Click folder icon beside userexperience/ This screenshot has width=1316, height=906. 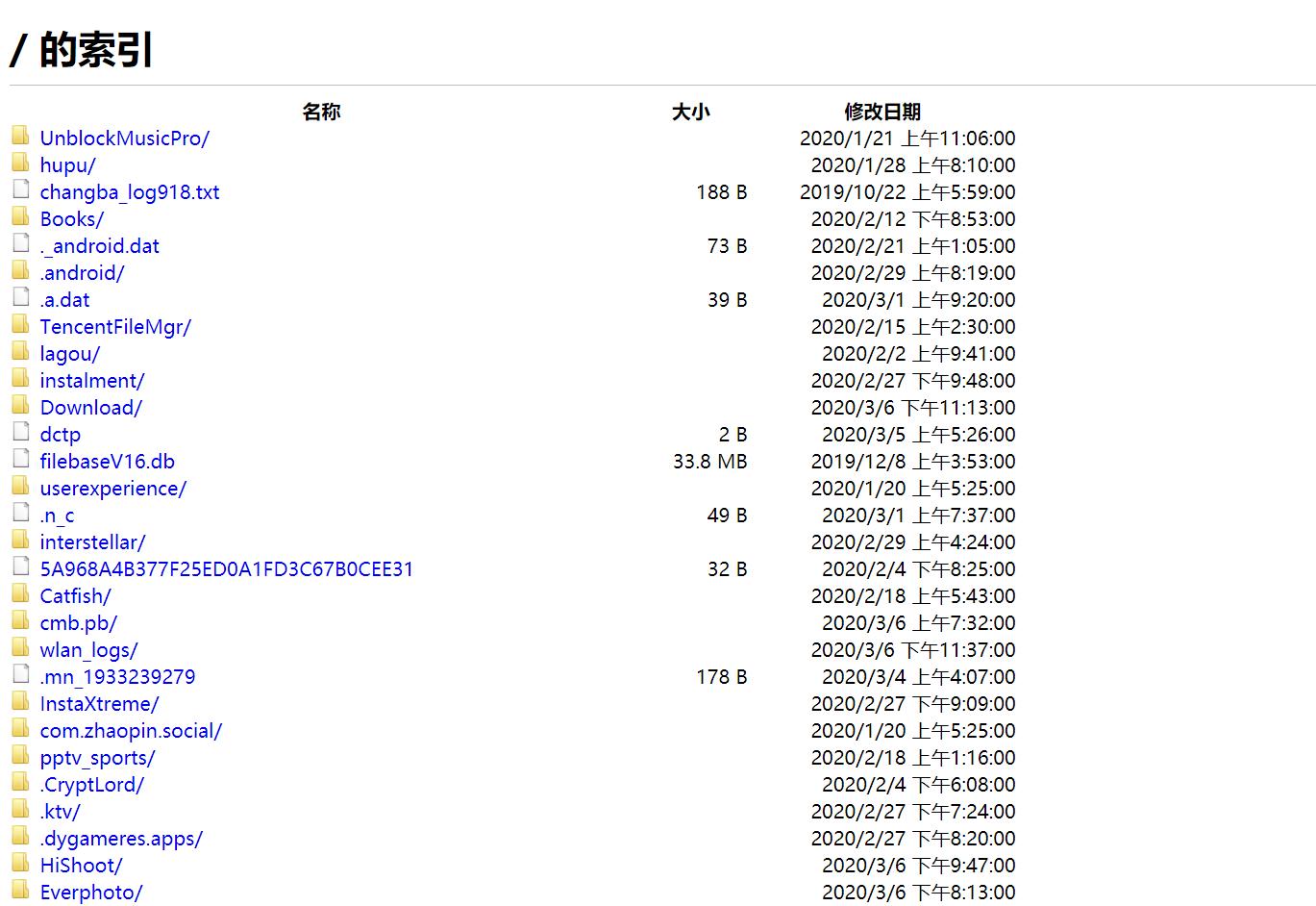[20, 485]
